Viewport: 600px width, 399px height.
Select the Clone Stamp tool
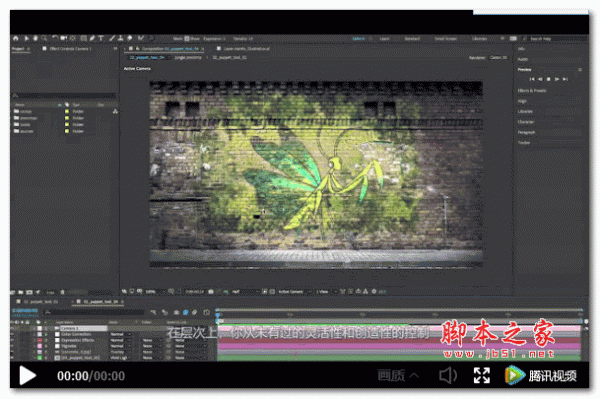pyautogui.click(x=121, y=38)
